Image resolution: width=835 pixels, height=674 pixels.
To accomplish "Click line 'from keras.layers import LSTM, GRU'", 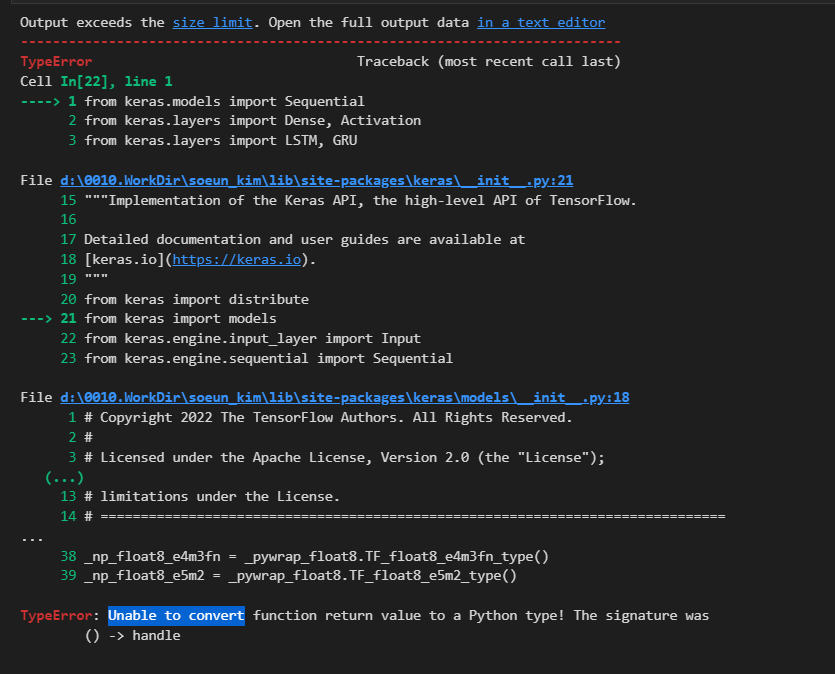I will [x=220, y=141].
